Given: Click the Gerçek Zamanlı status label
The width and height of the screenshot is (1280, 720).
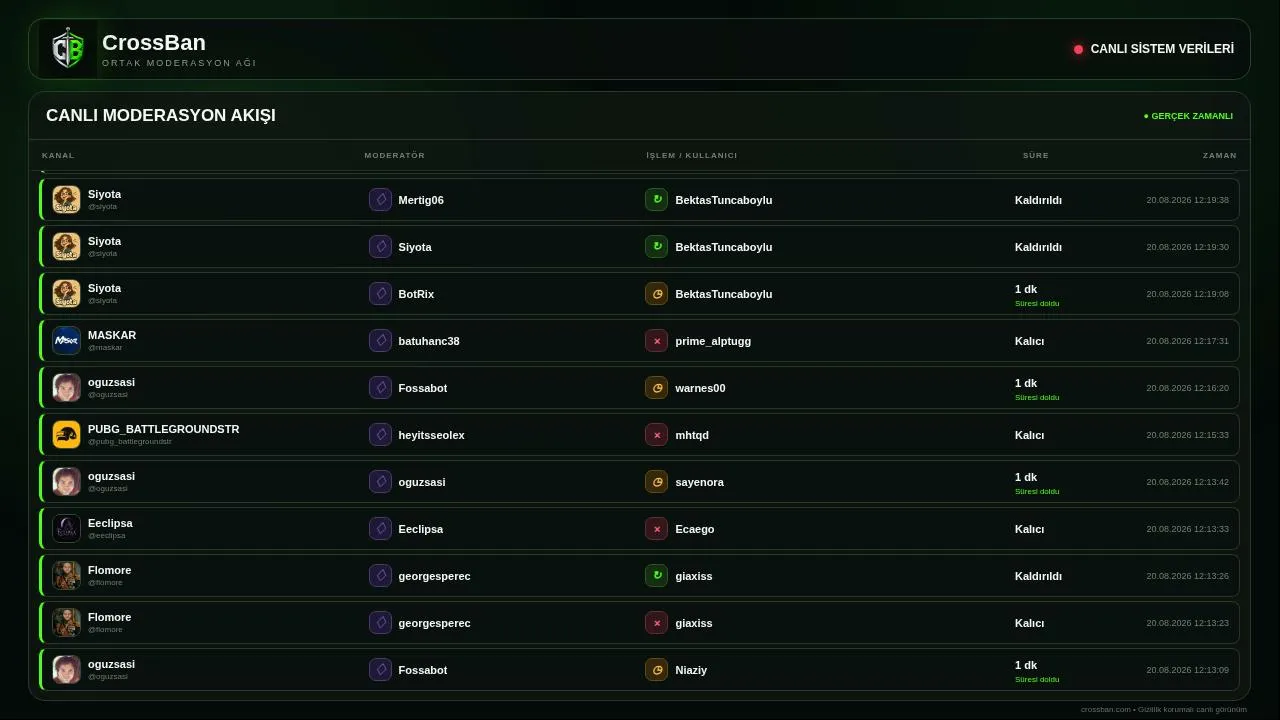Looking at the screenshot, I should [x=1188, y=116].
